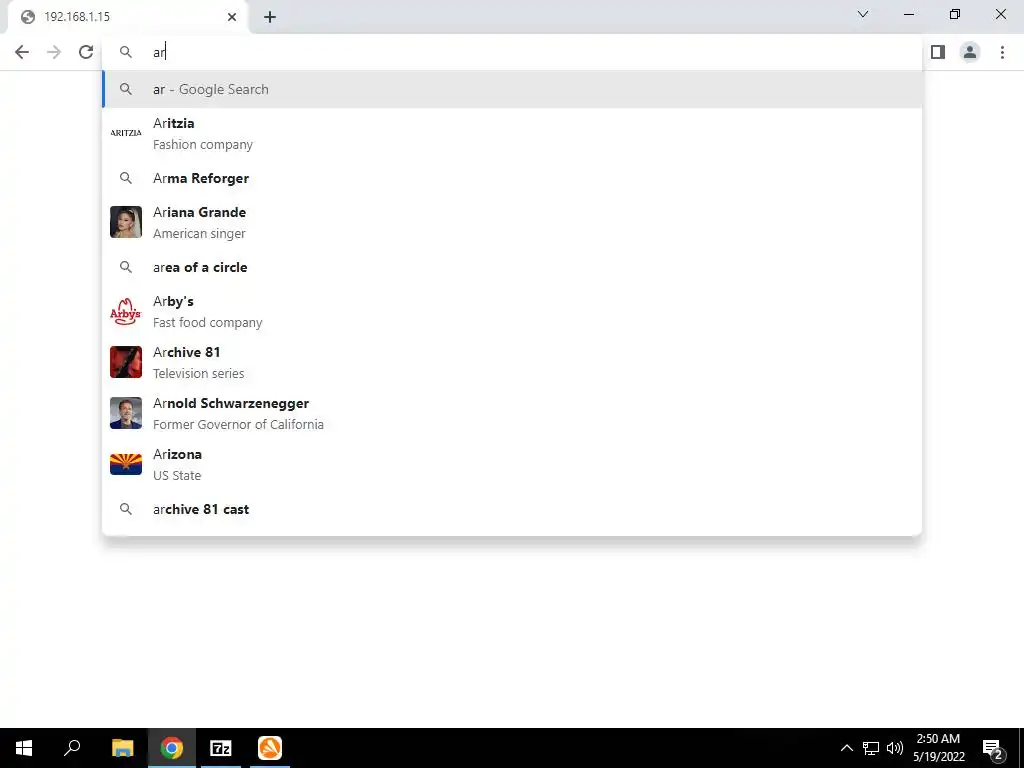This screenshot has height=768, width=1024.
Task: Click the search icon beside Arma Reforger
Action: [x=126, y=178]
